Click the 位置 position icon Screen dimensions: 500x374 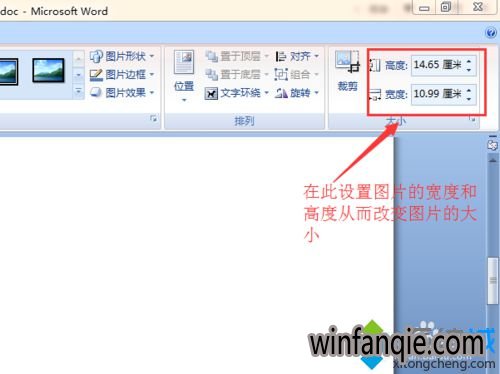tap(184, 62)
